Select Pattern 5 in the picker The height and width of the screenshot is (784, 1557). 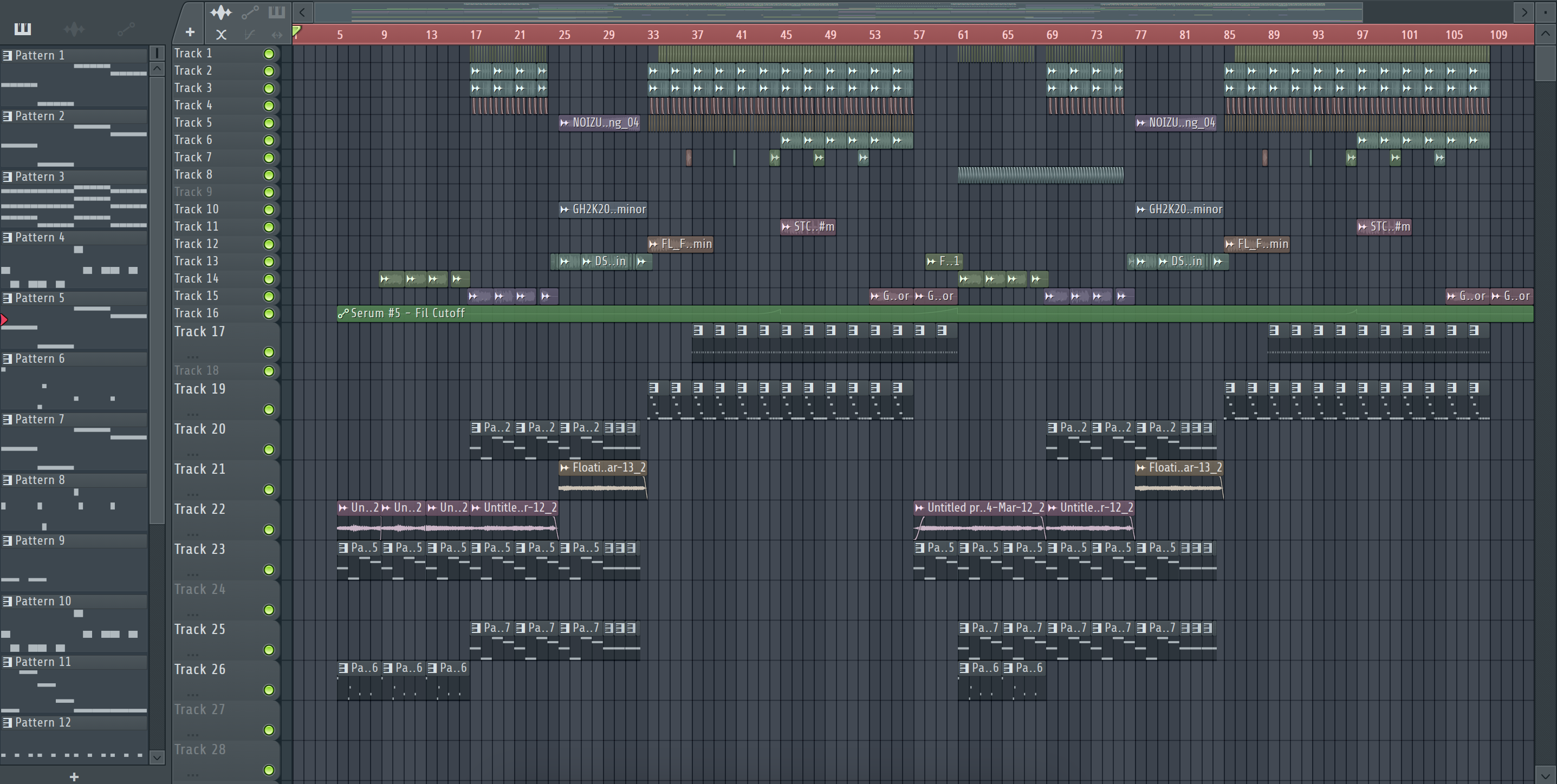pos(40,298)
